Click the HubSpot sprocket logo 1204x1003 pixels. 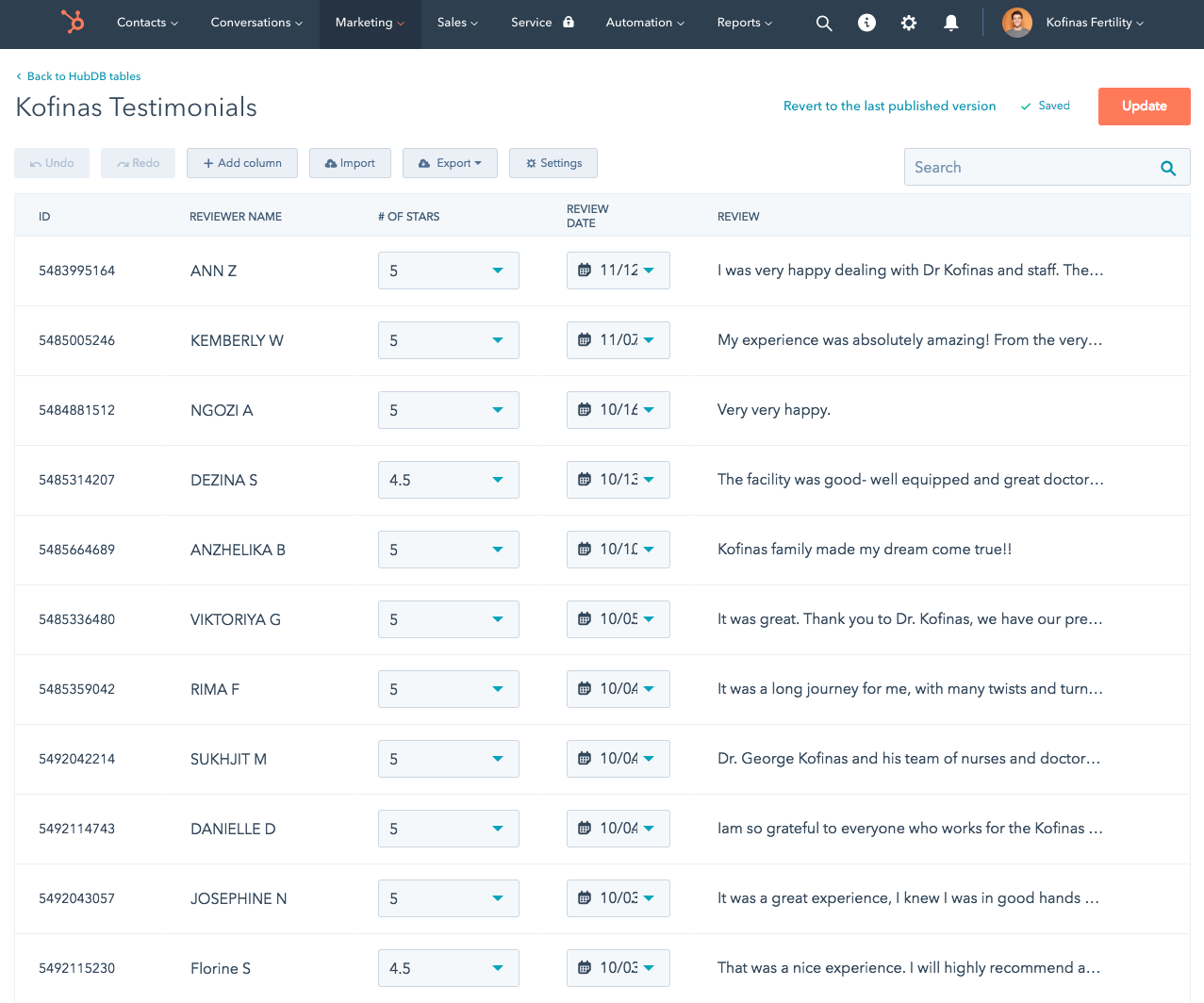73,22
